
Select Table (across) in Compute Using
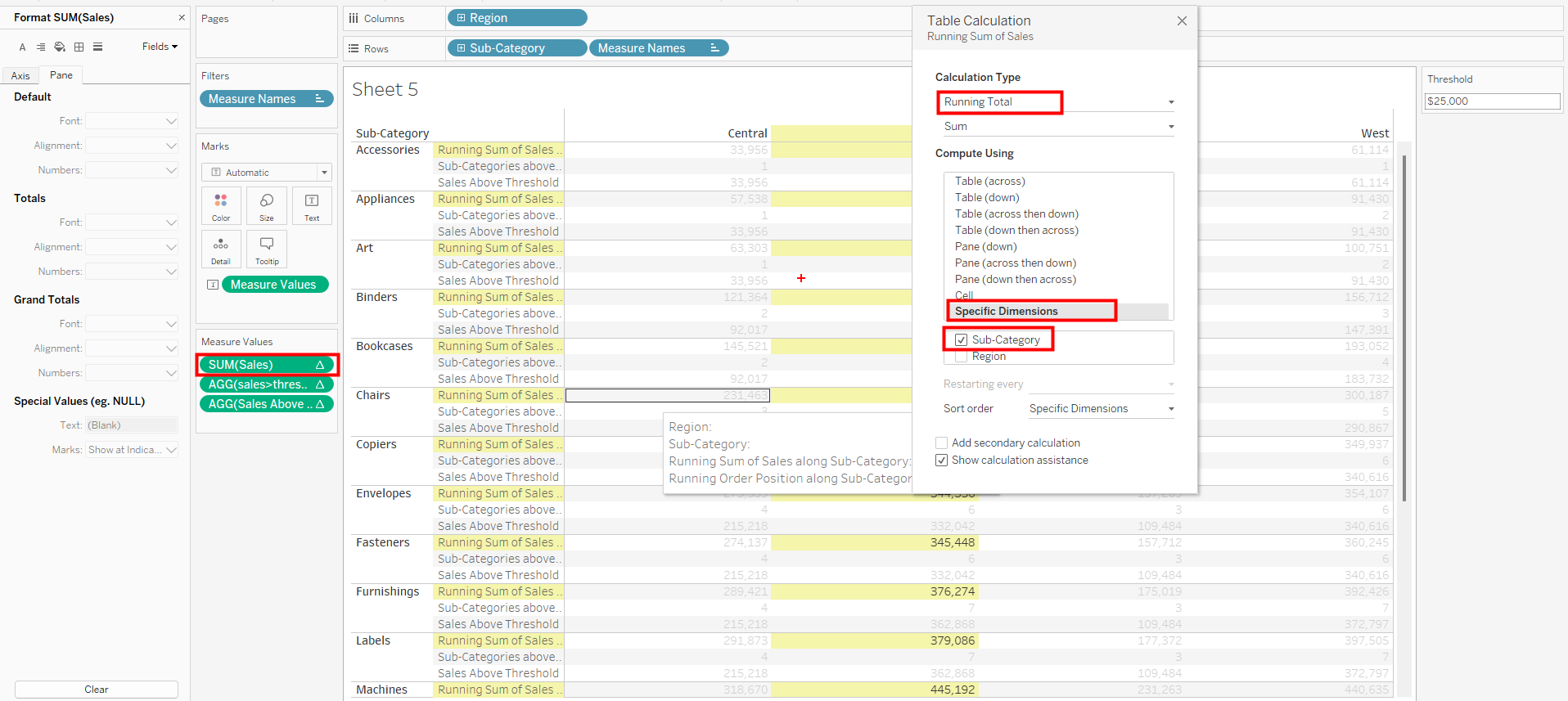point(989,182)
